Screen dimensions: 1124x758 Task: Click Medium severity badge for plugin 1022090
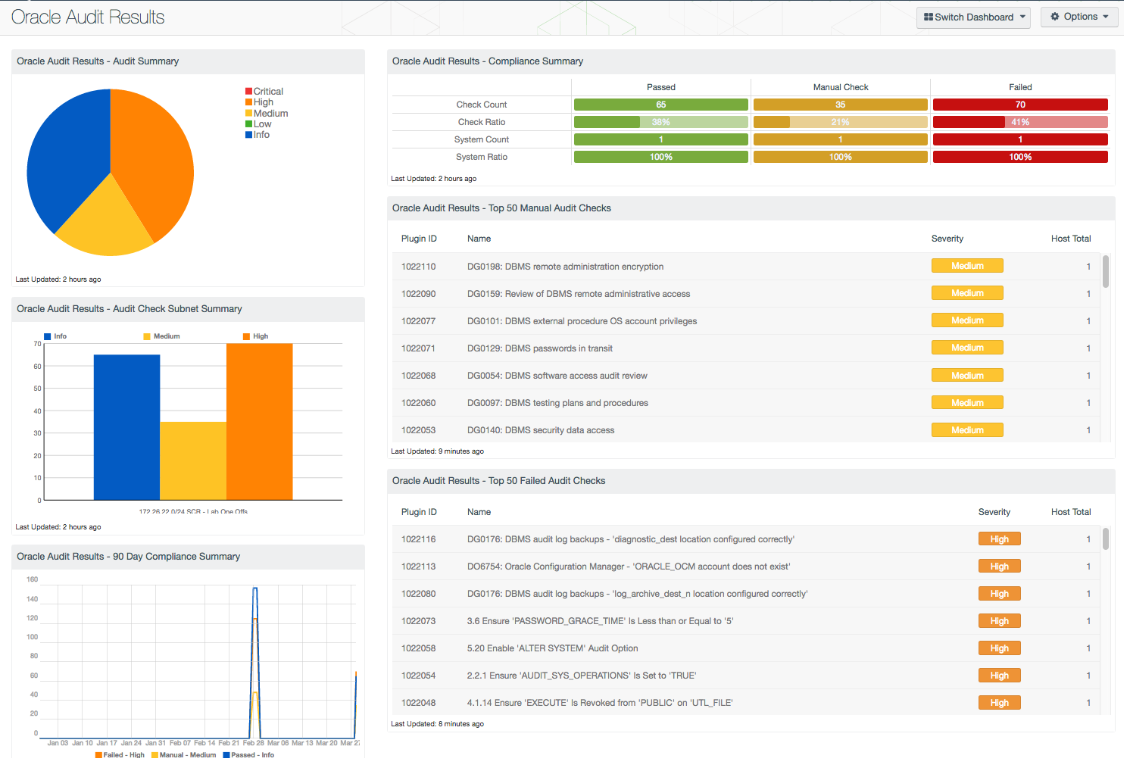click(x=967, y=293)
